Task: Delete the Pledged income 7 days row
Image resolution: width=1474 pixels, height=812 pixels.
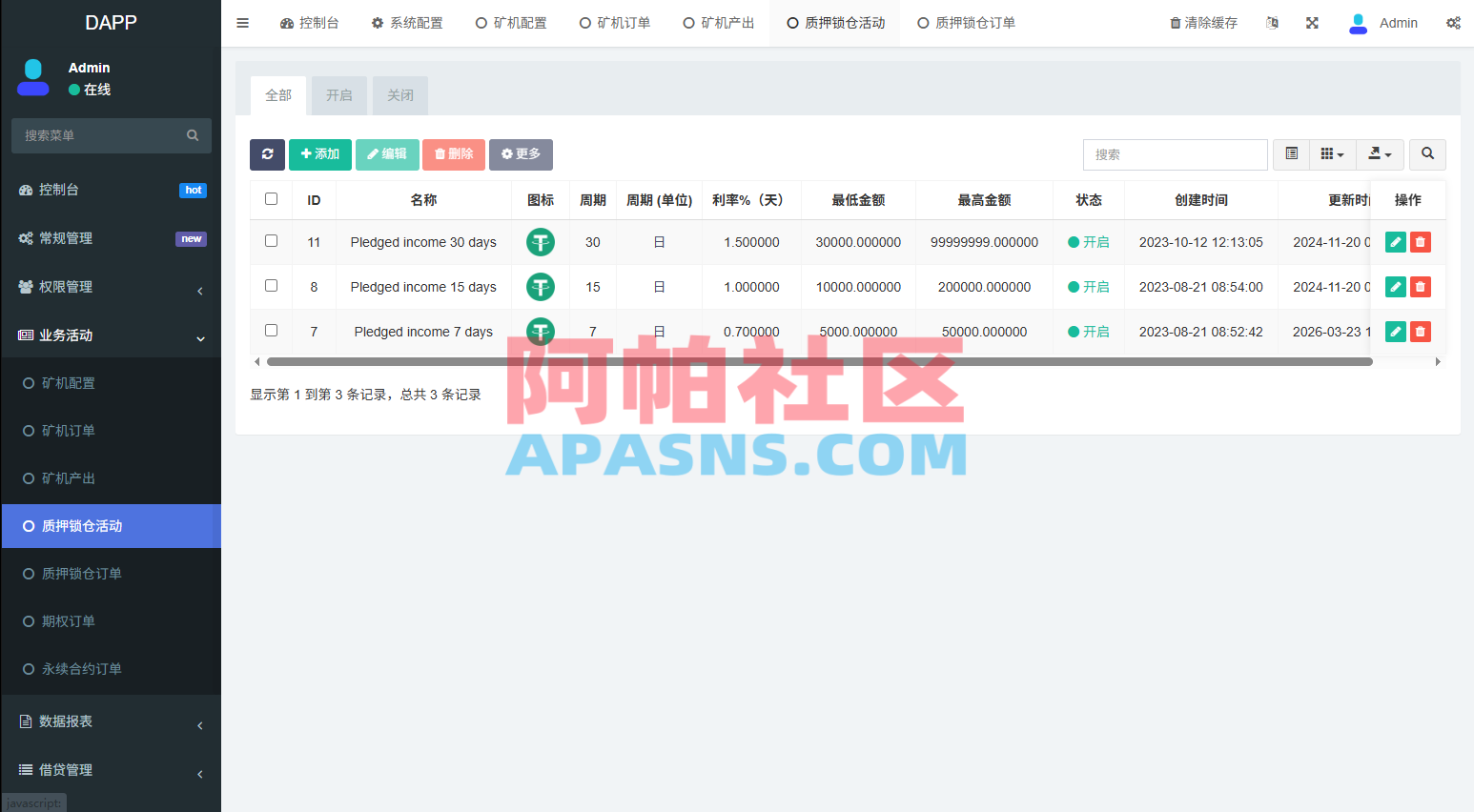Action: point(1421,332)
